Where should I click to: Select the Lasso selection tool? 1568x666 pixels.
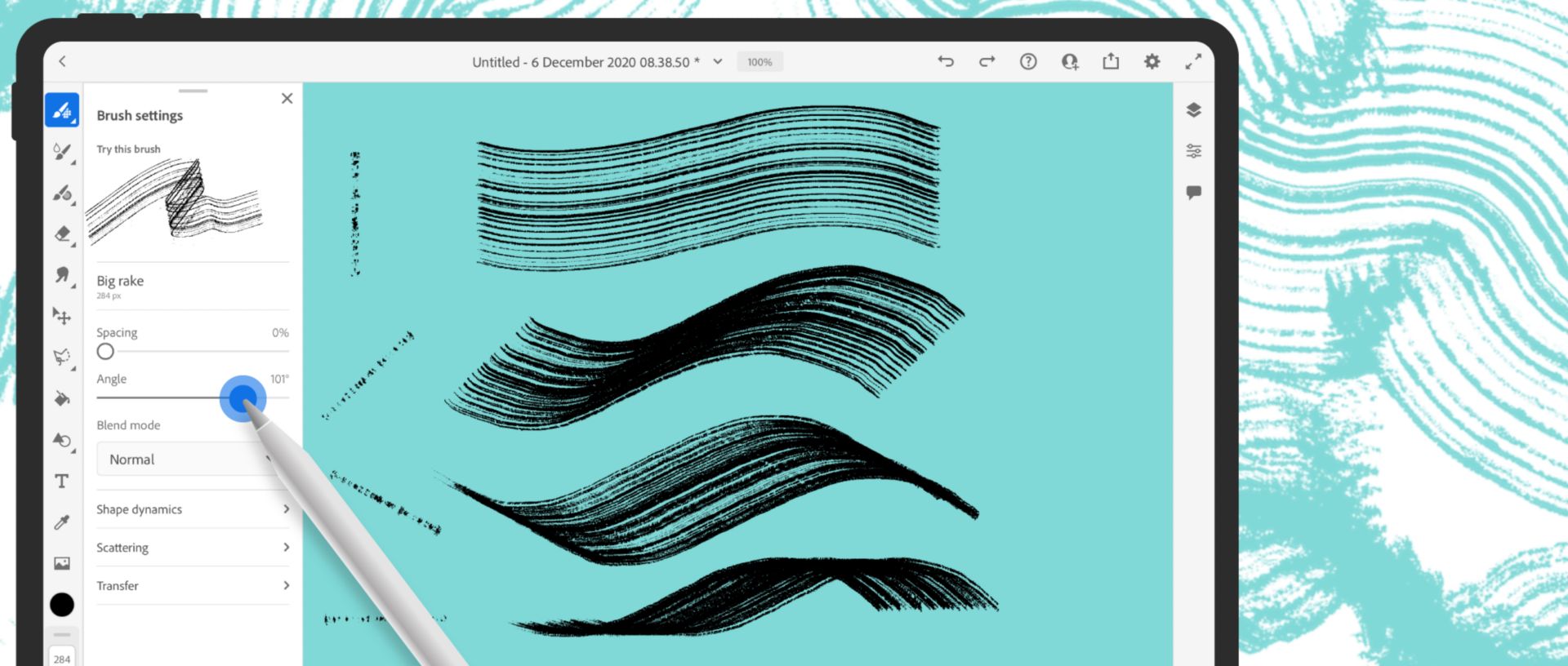(62, 357)
